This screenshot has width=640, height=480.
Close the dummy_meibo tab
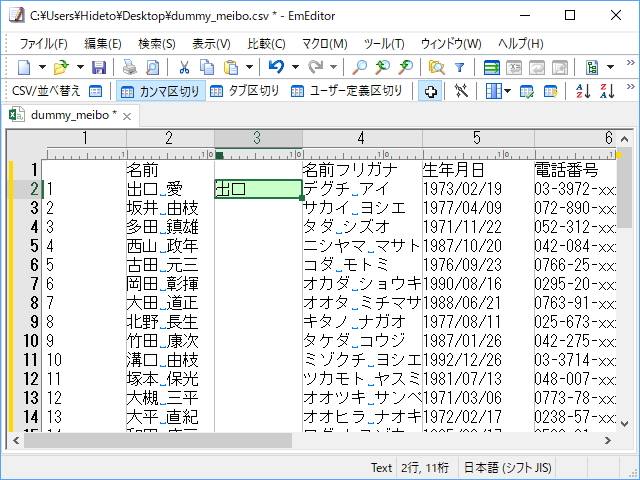pos(127,116)
